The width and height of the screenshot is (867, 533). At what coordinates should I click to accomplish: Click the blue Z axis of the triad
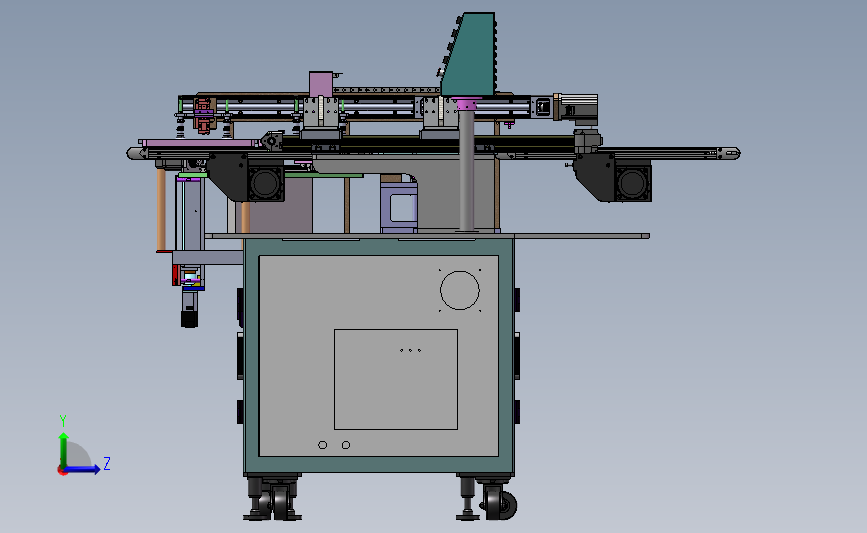point(83,469)
